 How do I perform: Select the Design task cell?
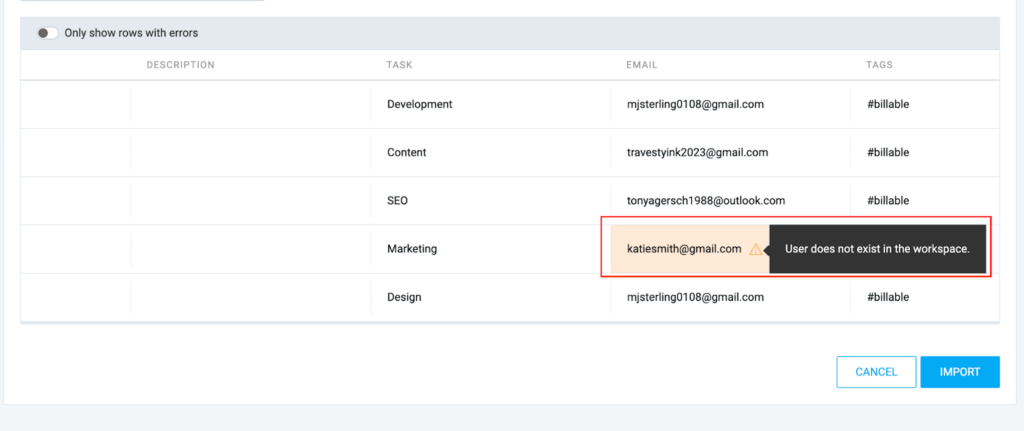pos(404,297)
